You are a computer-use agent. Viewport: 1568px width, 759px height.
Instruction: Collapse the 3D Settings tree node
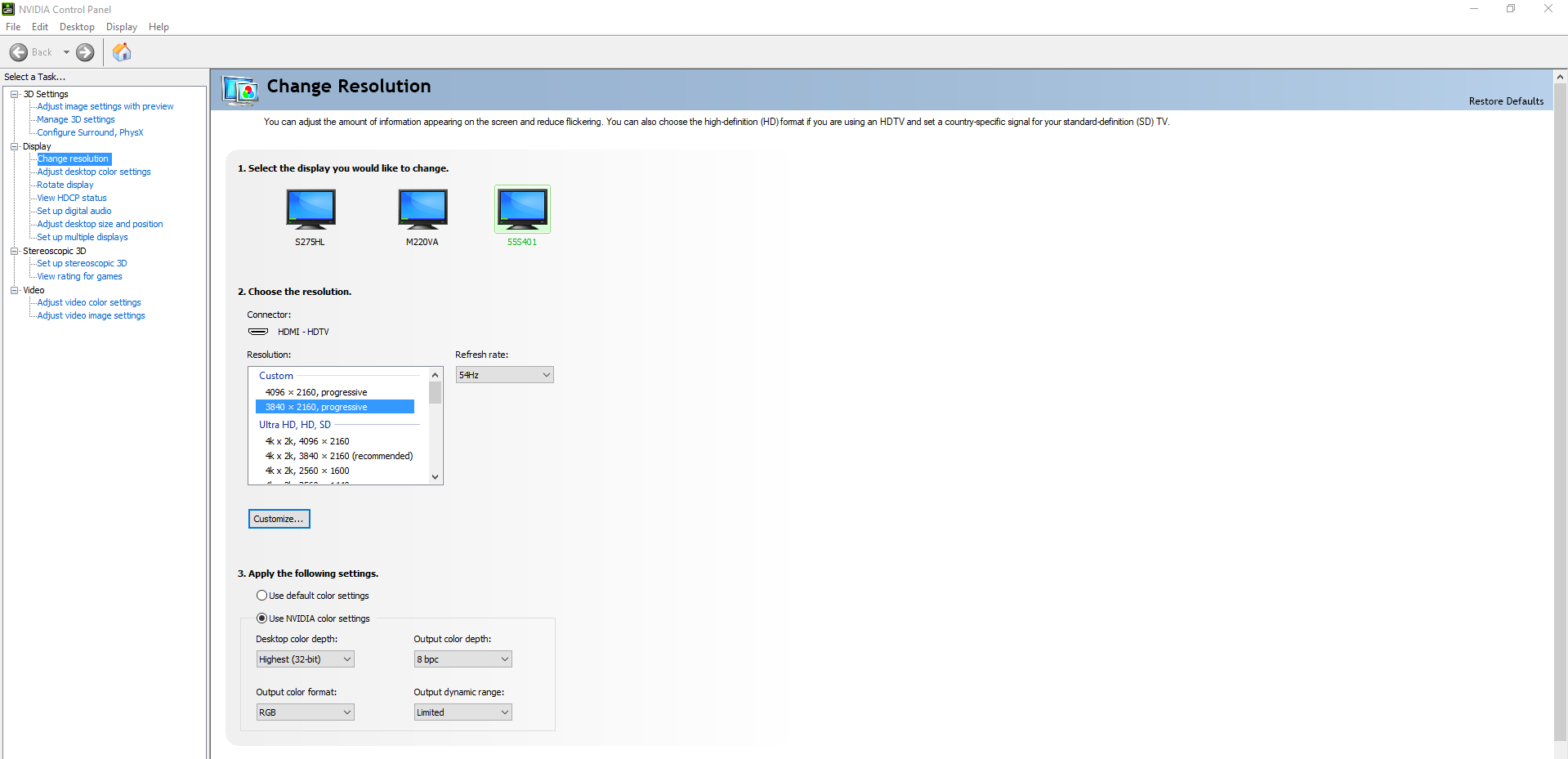(14, 94)
